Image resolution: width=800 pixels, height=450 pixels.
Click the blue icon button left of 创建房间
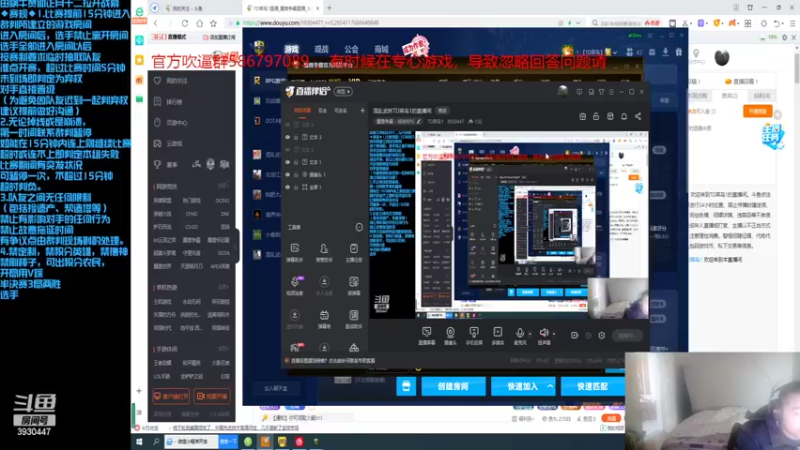pos(406,386)
